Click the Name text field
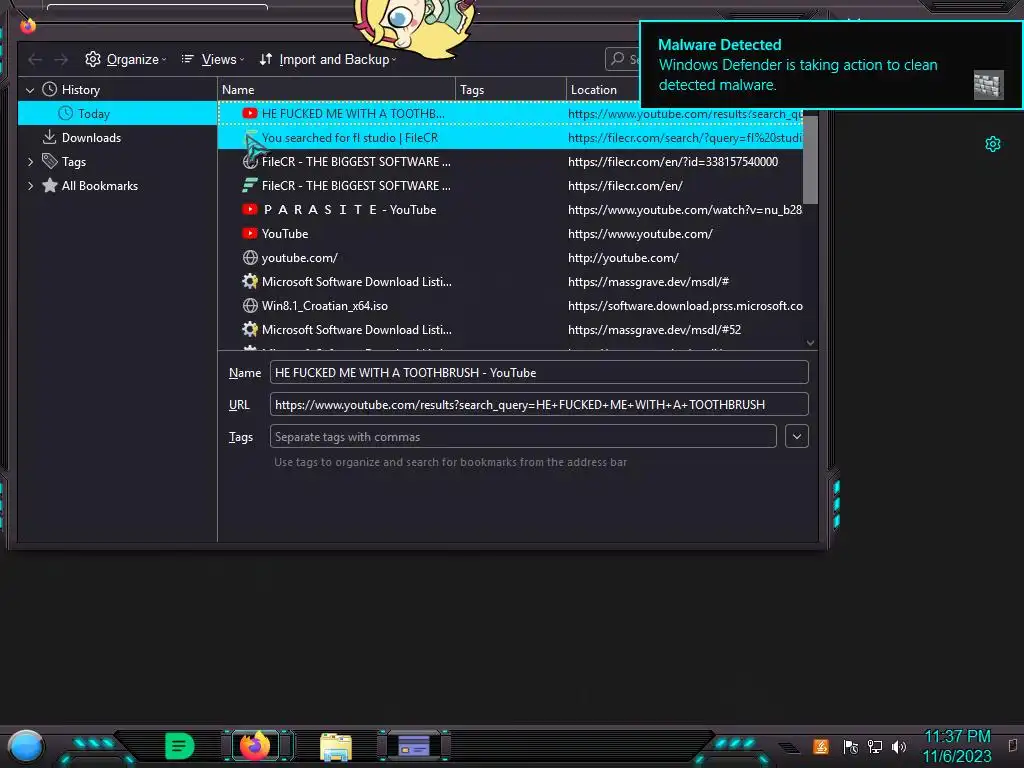This screenshot has height=768, width=1024. point(539,372)
